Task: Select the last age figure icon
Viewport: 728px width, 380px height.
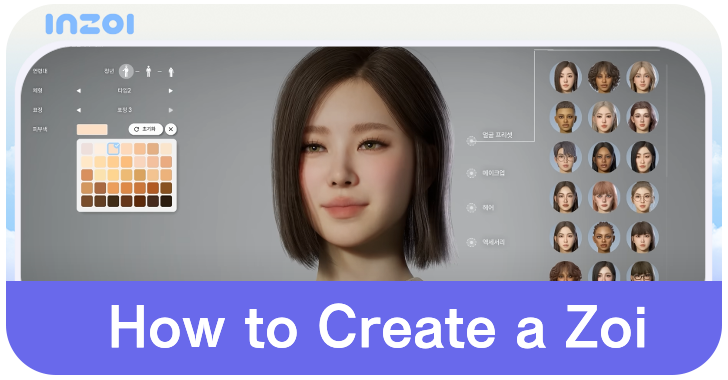Action: tap(171, 72)
